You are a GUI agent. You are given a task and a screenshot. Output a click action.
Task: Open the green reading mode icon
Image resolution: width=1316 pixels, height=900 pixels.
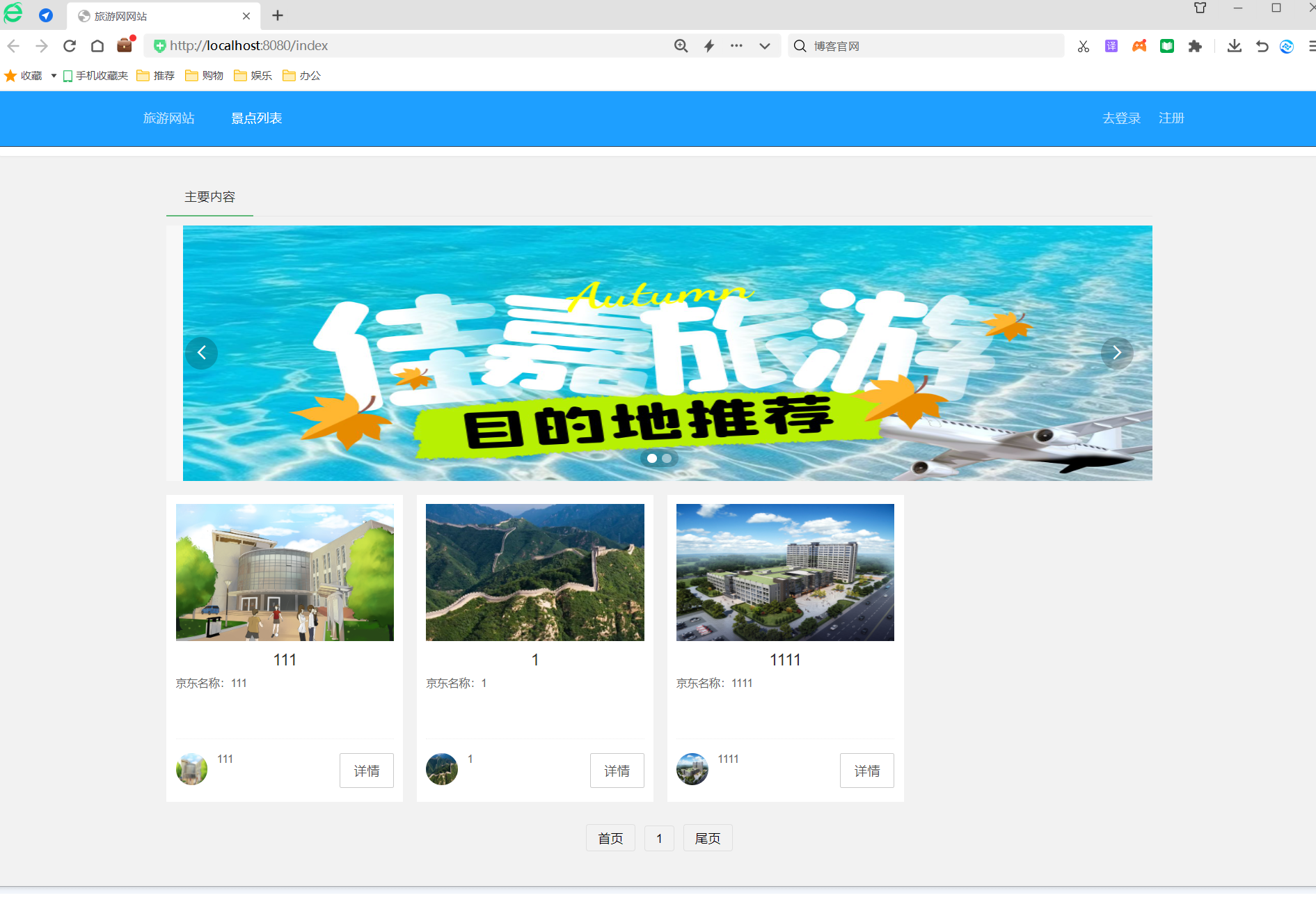pos(1167,46)
